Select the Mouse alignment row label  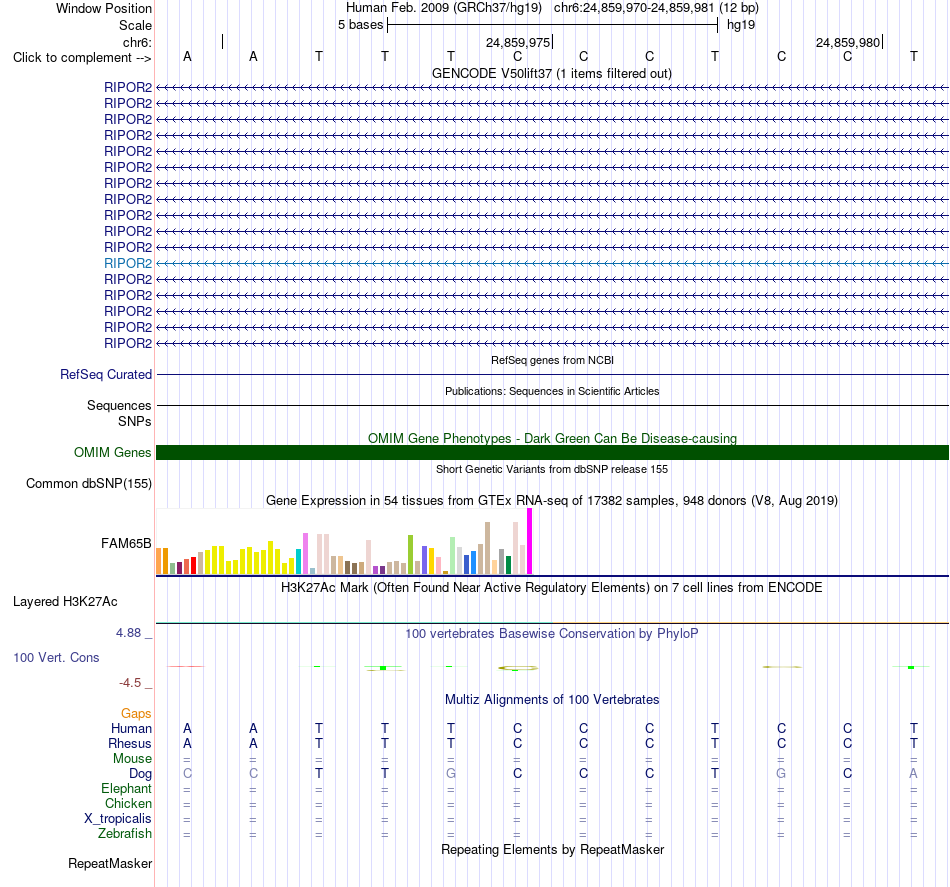[133, 759]
